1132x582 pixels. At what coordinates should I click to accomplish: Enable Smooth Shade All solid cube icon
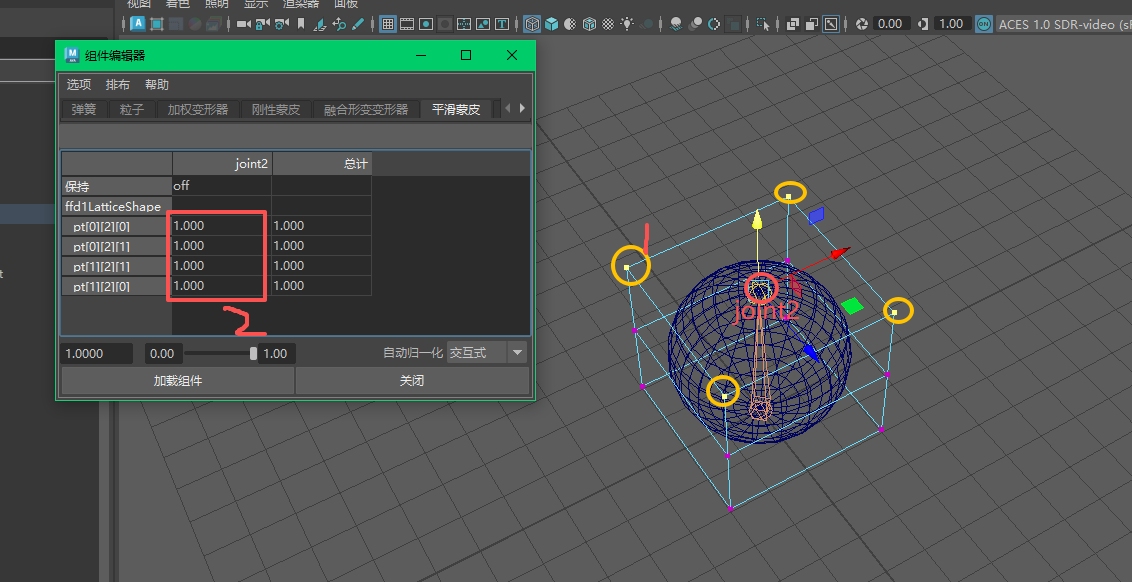click(x=552, y=24)
